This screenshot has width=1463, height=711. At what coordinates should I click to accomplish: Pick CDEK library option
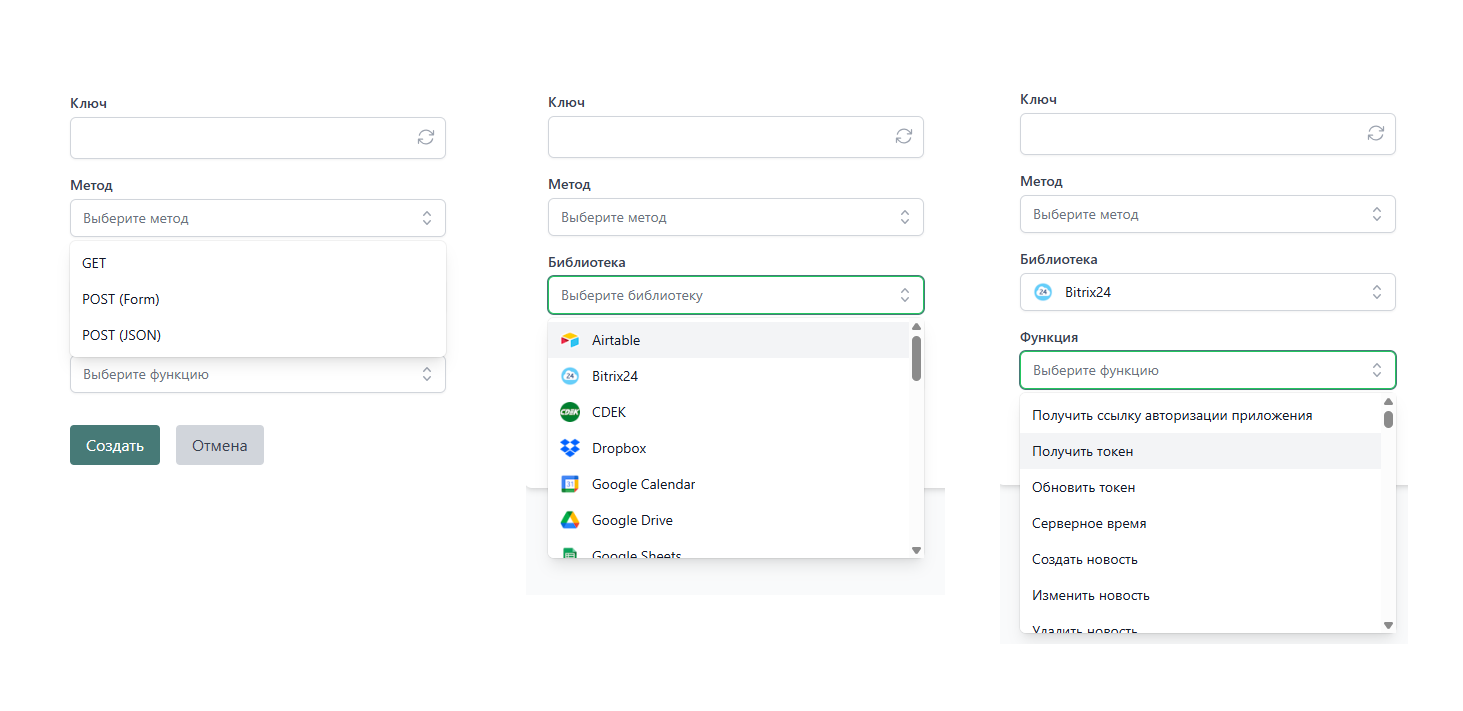728,412
